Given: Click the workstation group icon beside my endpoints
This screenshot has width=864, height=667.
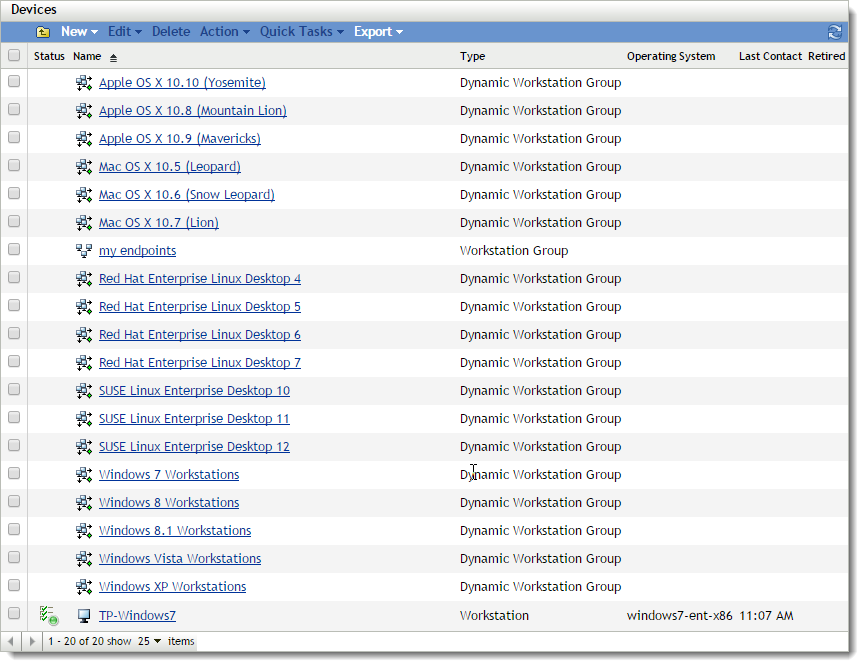Looking at the screenshot, I should [83, 250].
